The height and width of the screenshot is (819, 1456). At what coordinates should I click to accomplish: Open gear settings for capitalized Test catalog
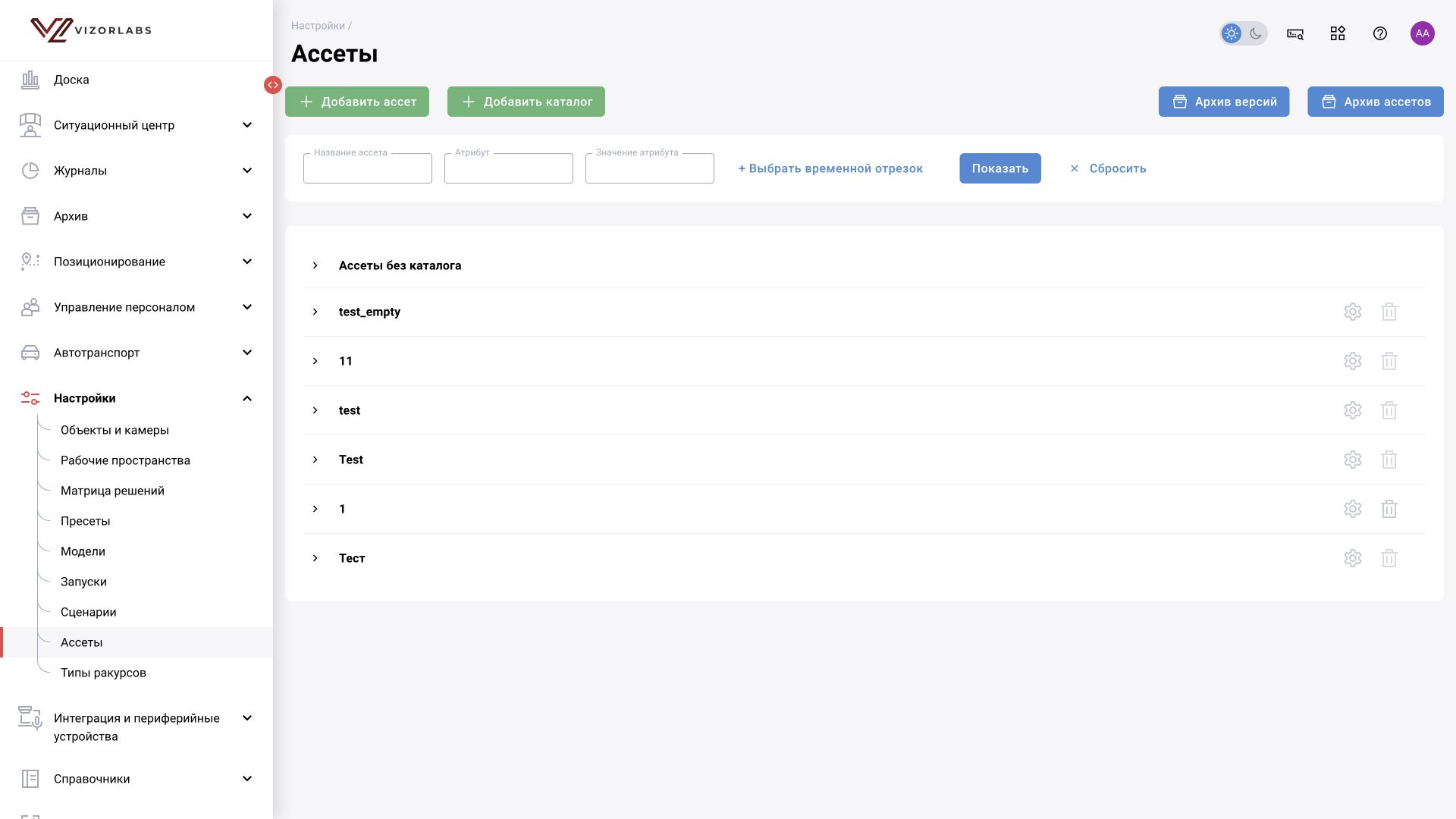[1352, 460]
